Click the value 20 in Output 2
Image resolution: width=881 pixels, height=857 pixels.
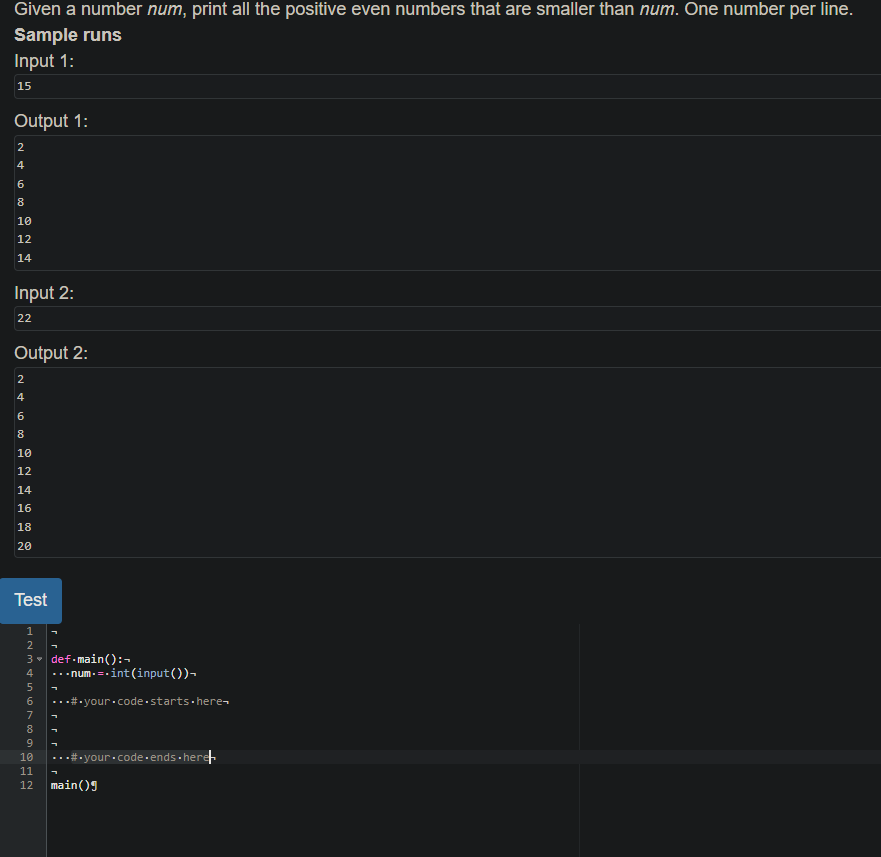pyautogui.click(x=24, y=546)
